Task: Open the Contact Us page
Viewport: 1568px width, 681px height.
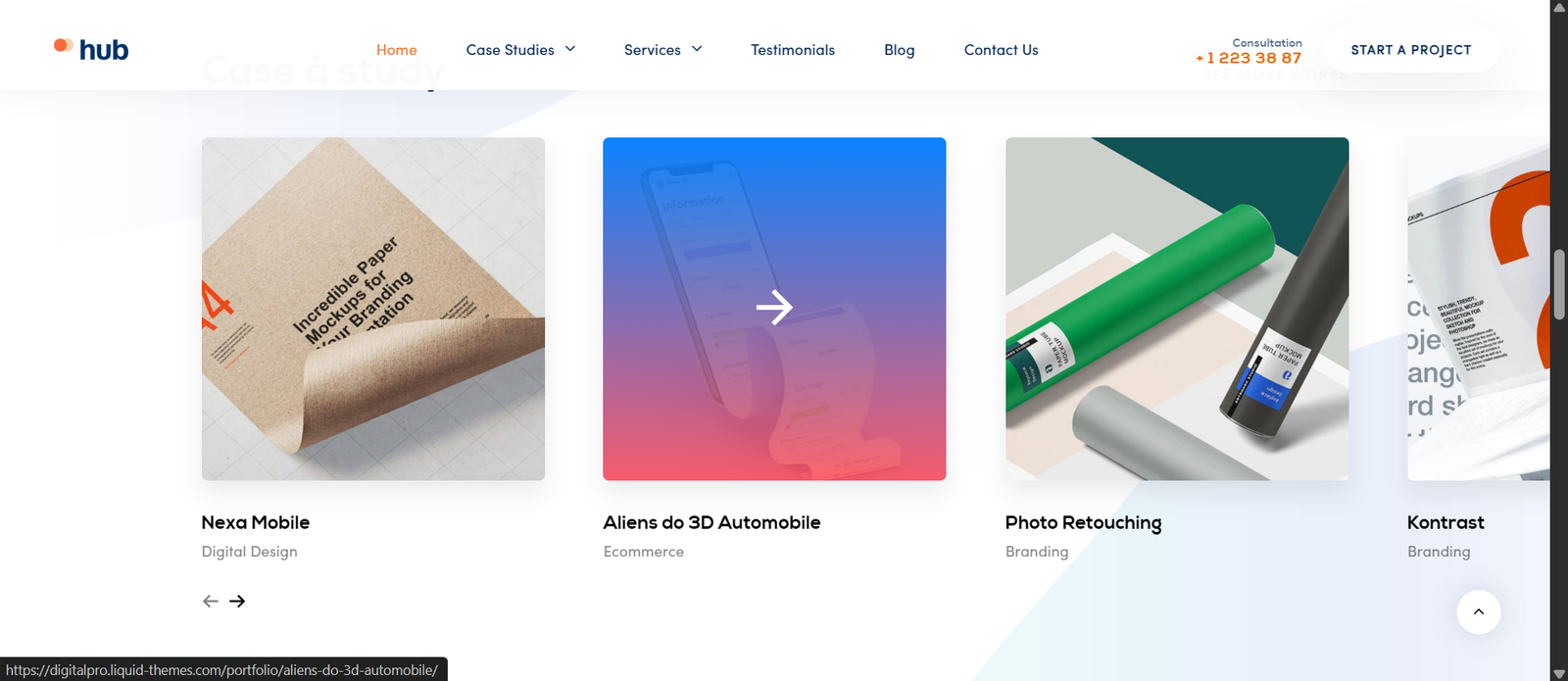Action: (1002, 50)
